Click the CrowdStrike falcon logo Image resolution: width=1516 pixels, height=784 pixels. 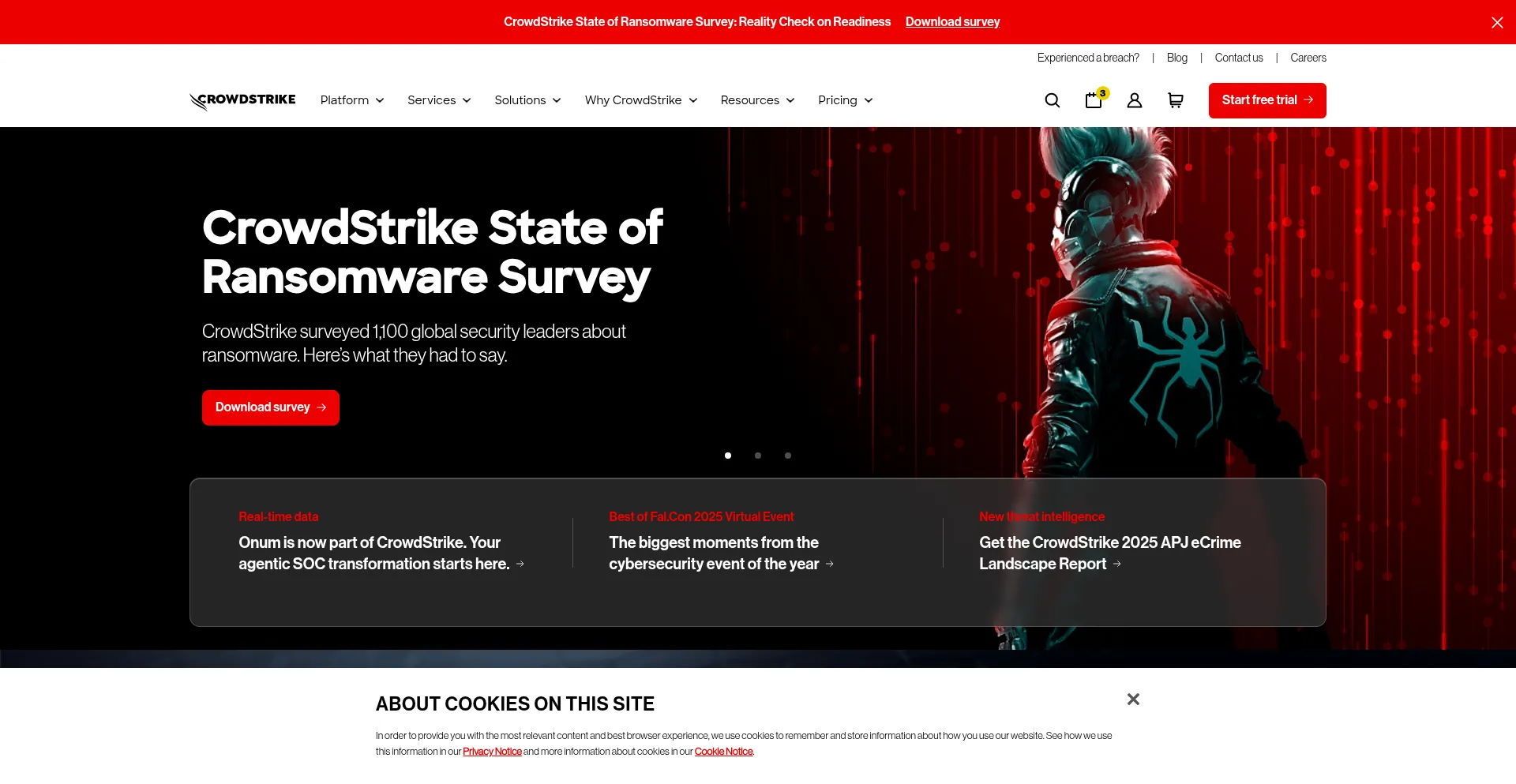242,100
